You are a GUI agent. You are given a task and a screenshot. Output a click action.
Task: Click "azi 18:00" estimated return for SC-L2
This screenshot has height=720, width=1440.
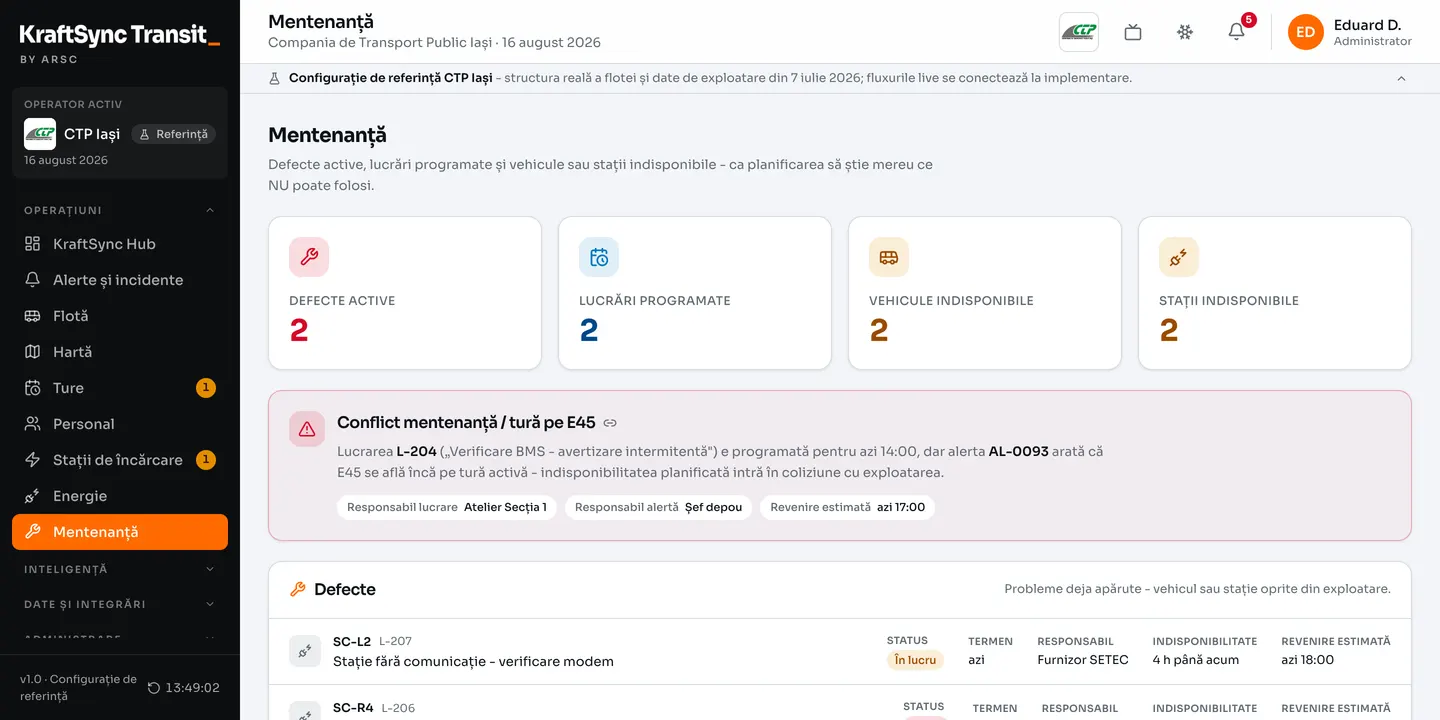(1308, 660)
